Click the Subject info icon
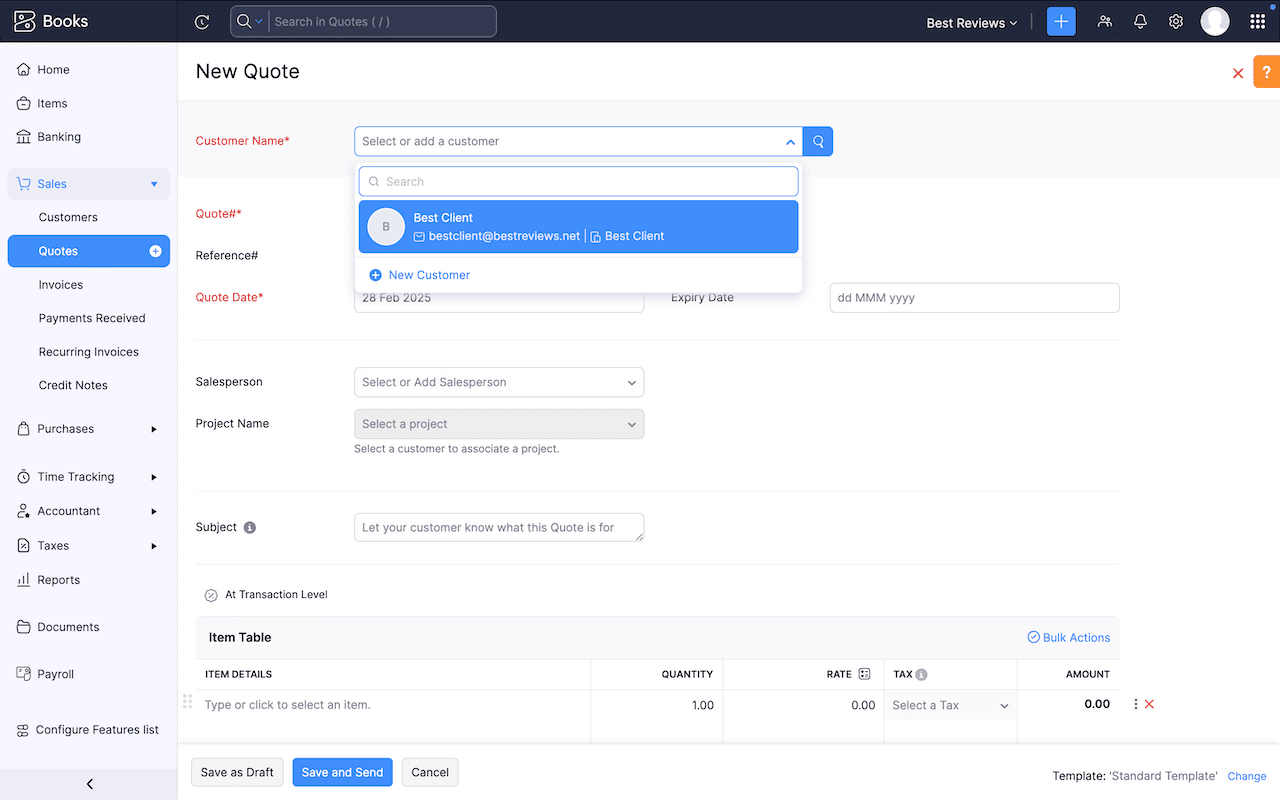This screenshot has width=1280, height=800. coord(250,527)
